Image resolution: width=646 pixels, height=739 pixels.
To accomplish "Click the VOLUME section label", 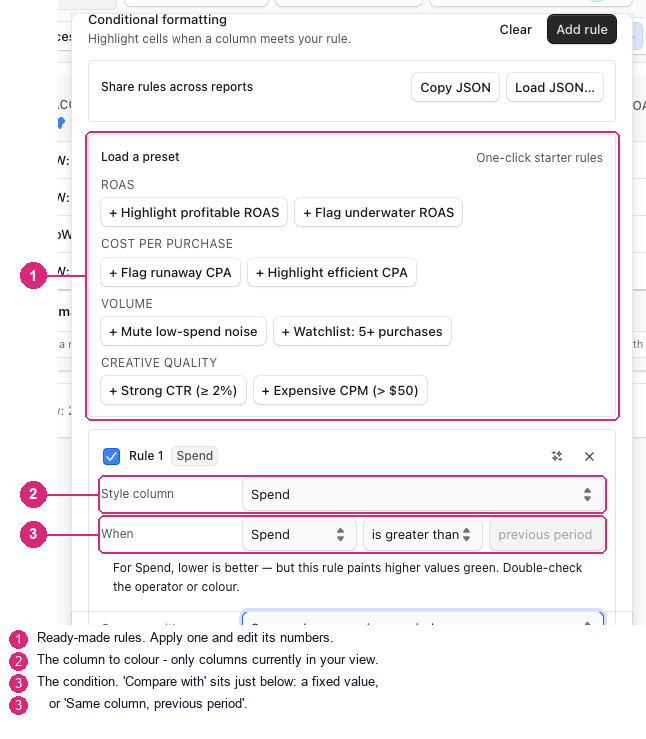I will click(x=127, y=304).
